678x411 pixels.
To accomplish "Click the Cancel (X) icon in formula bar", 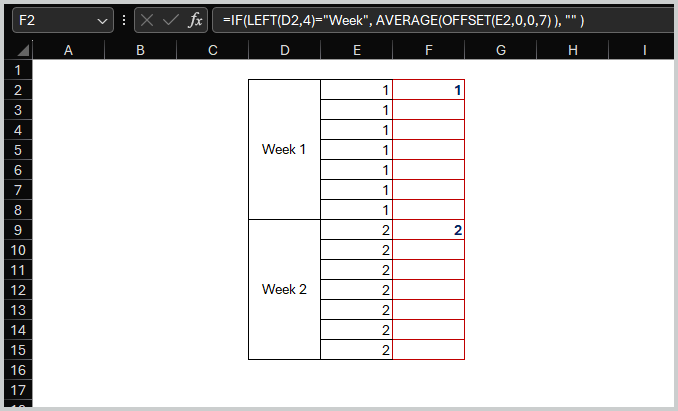I will coord(147,20).
